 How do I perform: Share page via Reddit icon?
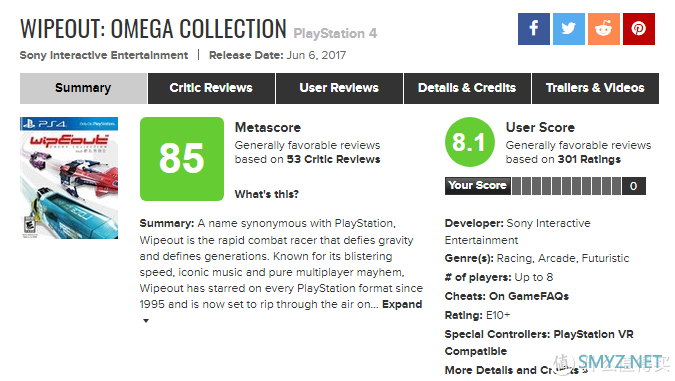click(604, 29)
